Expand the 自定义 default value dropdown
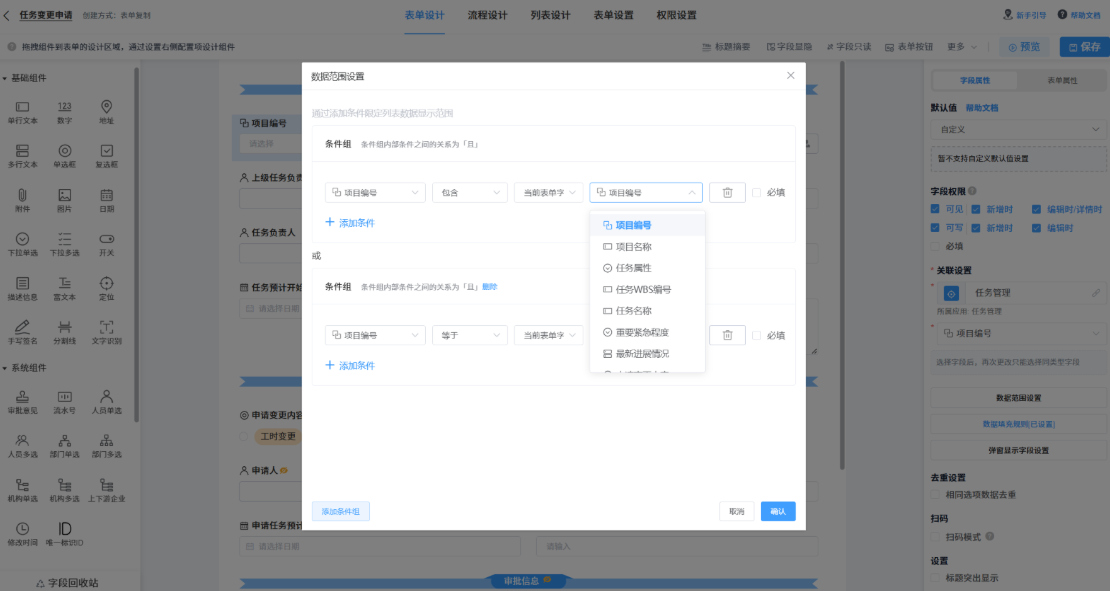The height and width of the screenshot is (591, 1110). coord(1018,129)
